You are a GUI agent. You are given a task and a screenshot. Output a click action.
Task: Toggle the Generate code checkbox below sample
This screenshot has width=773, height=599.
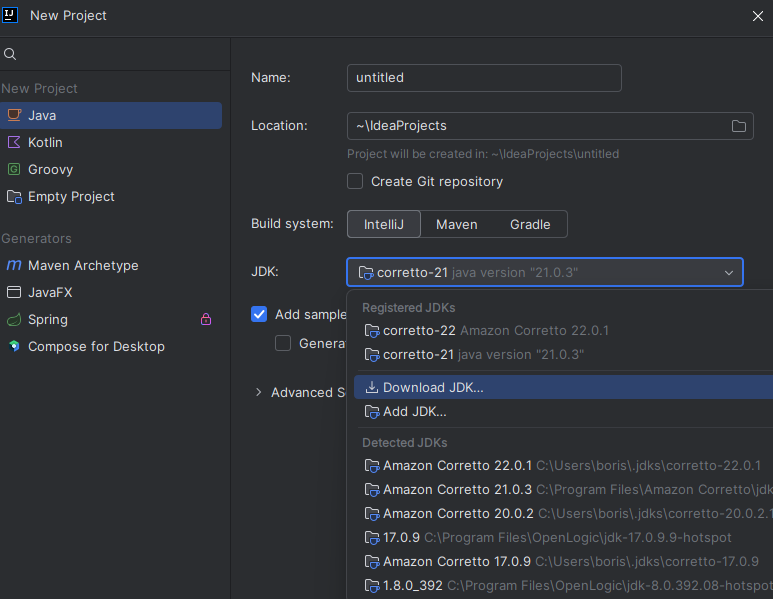(x=283, y=343)
